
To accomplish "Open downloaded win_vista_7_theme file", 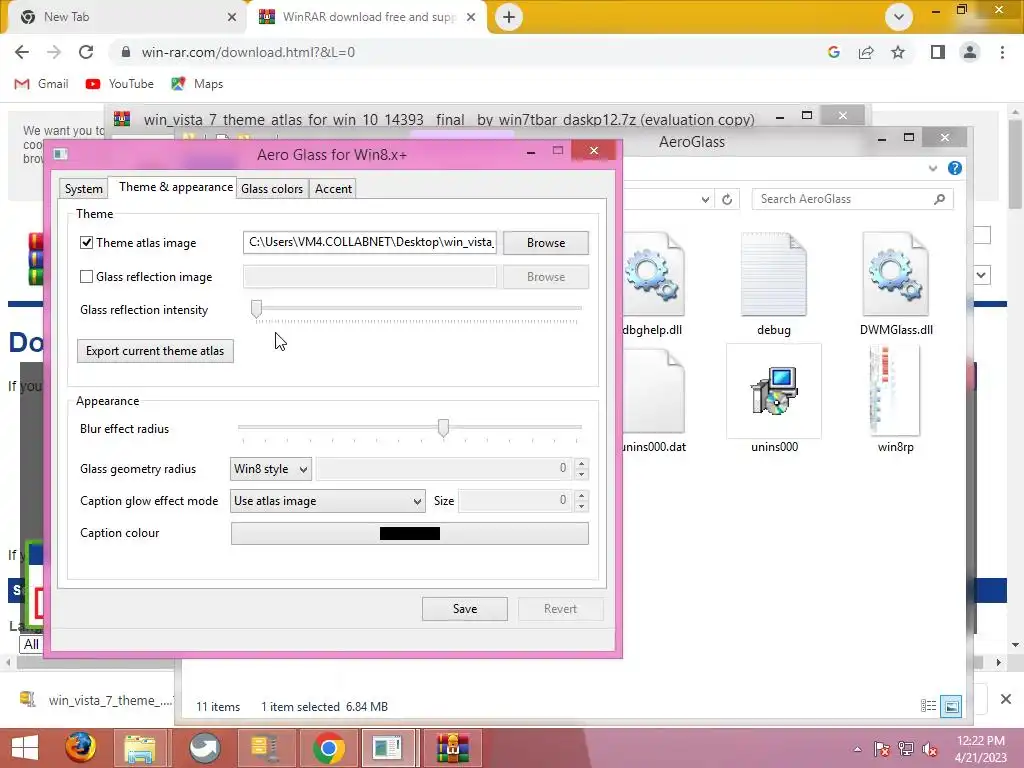I will [x=97, y=700].
